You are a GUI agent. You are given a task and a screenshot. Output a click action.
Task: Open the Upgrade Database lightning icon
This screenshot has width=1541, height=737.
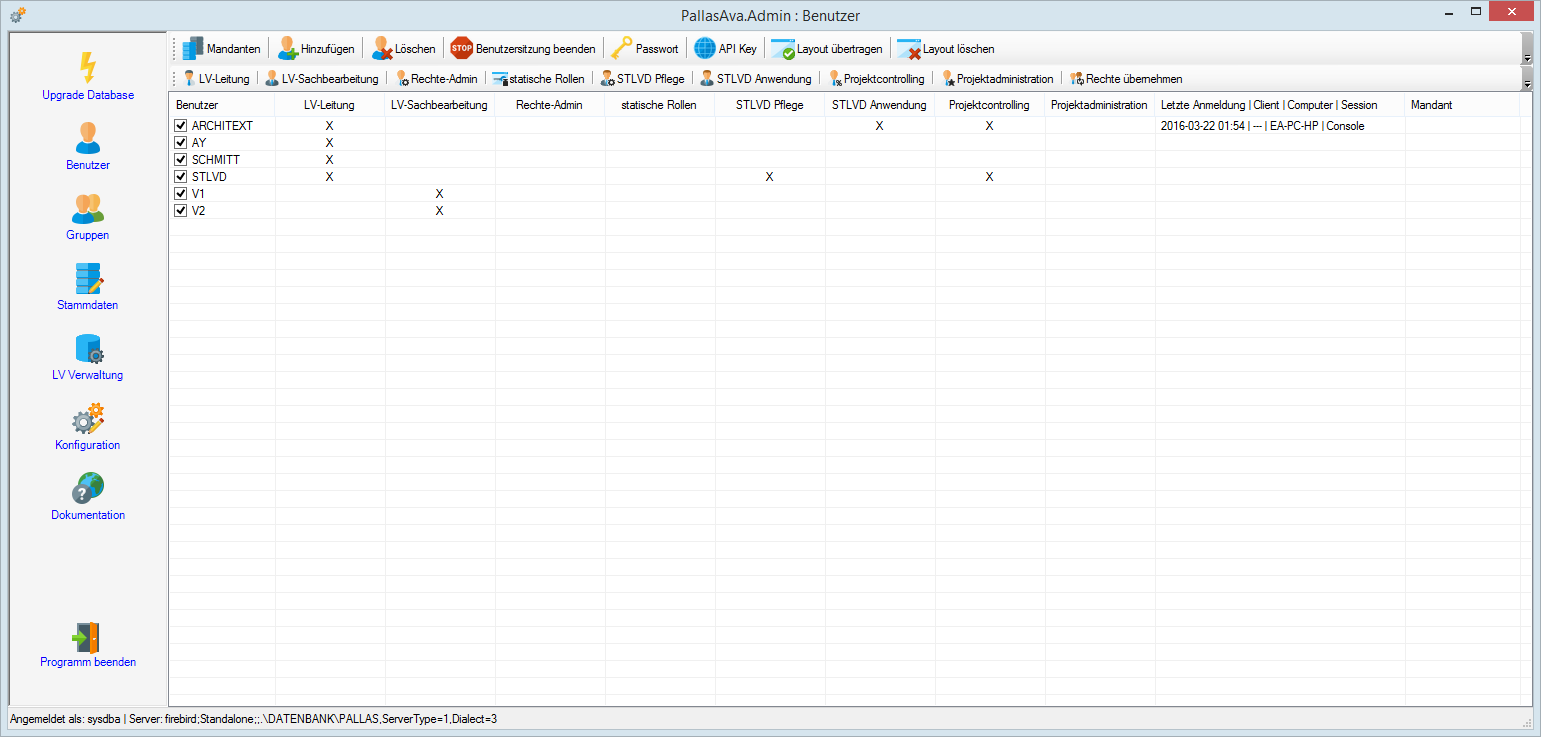click(x=88, y=67)
